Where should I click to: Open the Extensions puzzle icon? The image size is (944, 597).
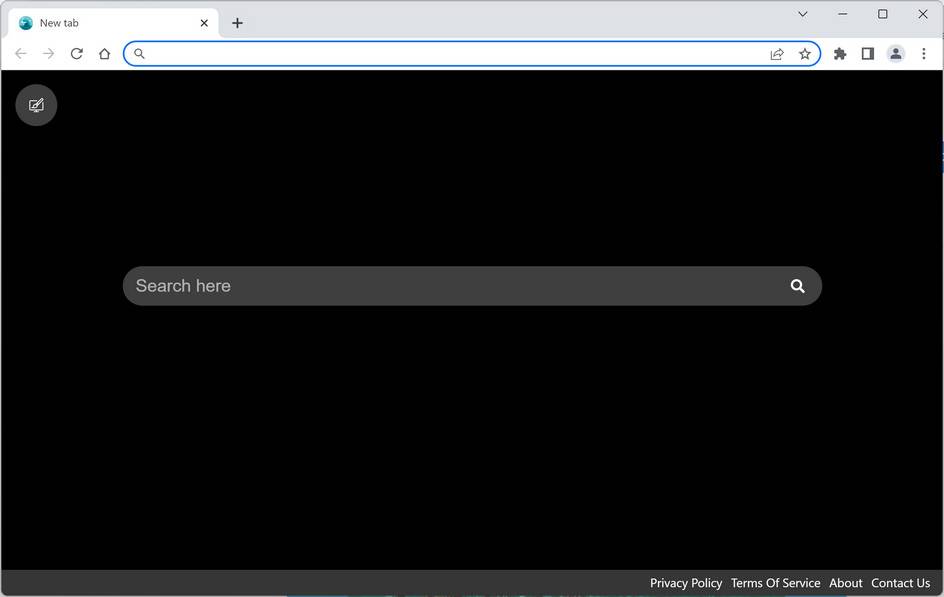[839, 54]
